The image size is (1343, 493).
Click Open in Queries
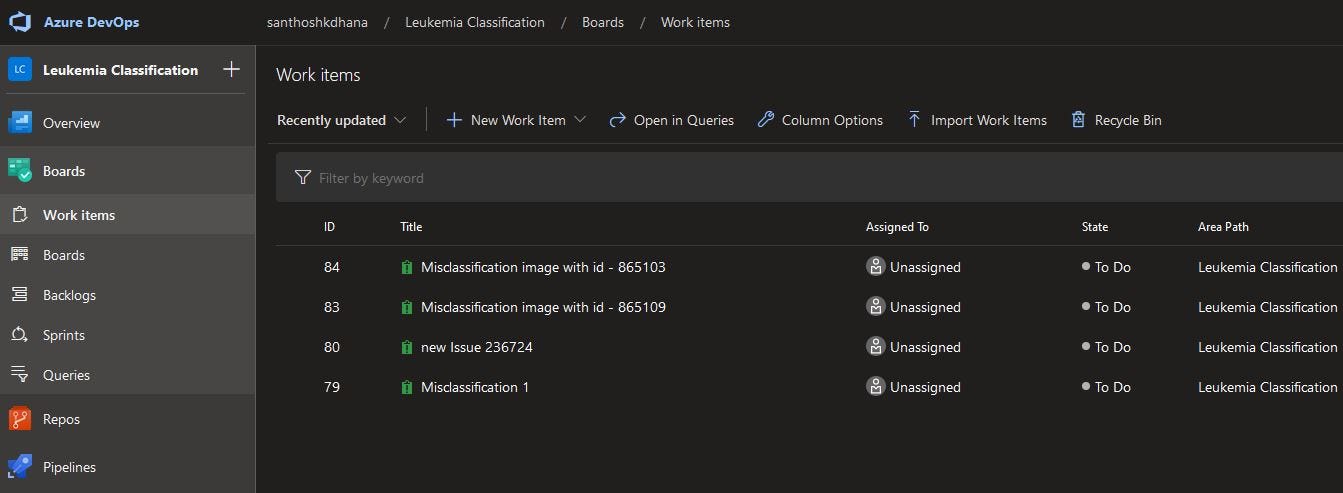671,120
